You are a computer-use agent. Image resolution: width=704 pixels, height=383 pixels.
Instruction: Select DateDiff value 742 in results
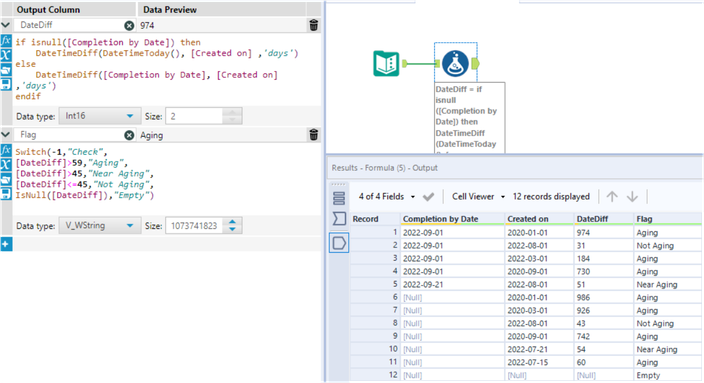point(603,336)
